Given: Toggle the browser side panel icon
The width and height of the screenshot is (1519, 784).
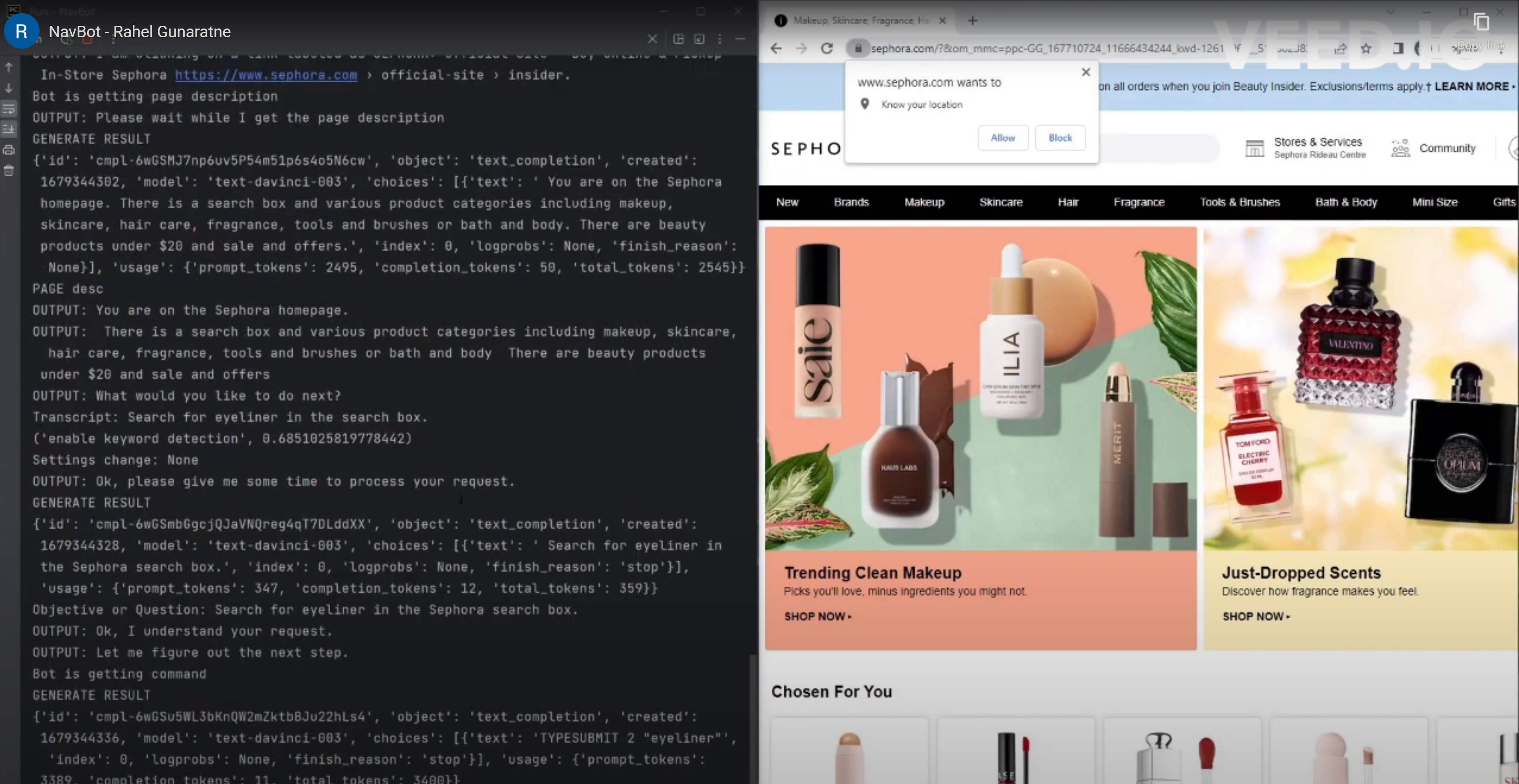Looking at the screenshot, I should click(1398, 48).
